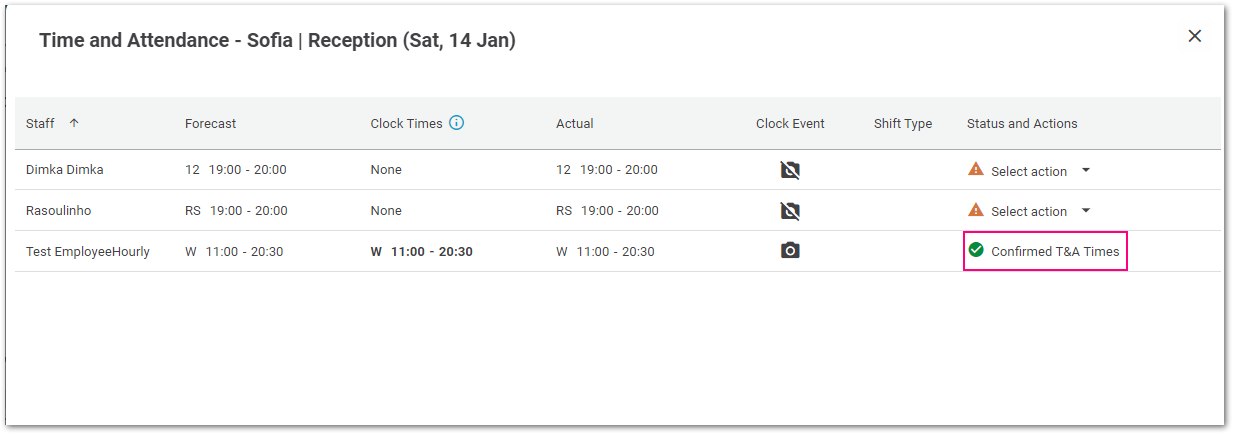Click the Clock Times info icon
The height and width of the screenshot is (434, 1233).
(x=457, y=123)
